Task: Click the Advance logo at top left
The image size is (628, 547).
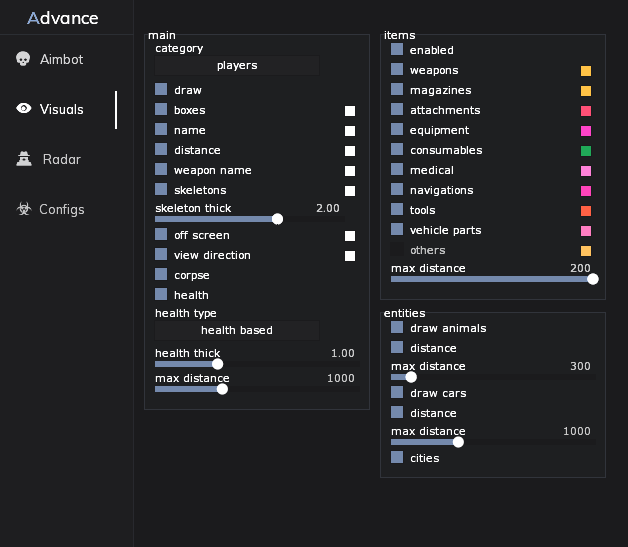Action: [63, 18]
